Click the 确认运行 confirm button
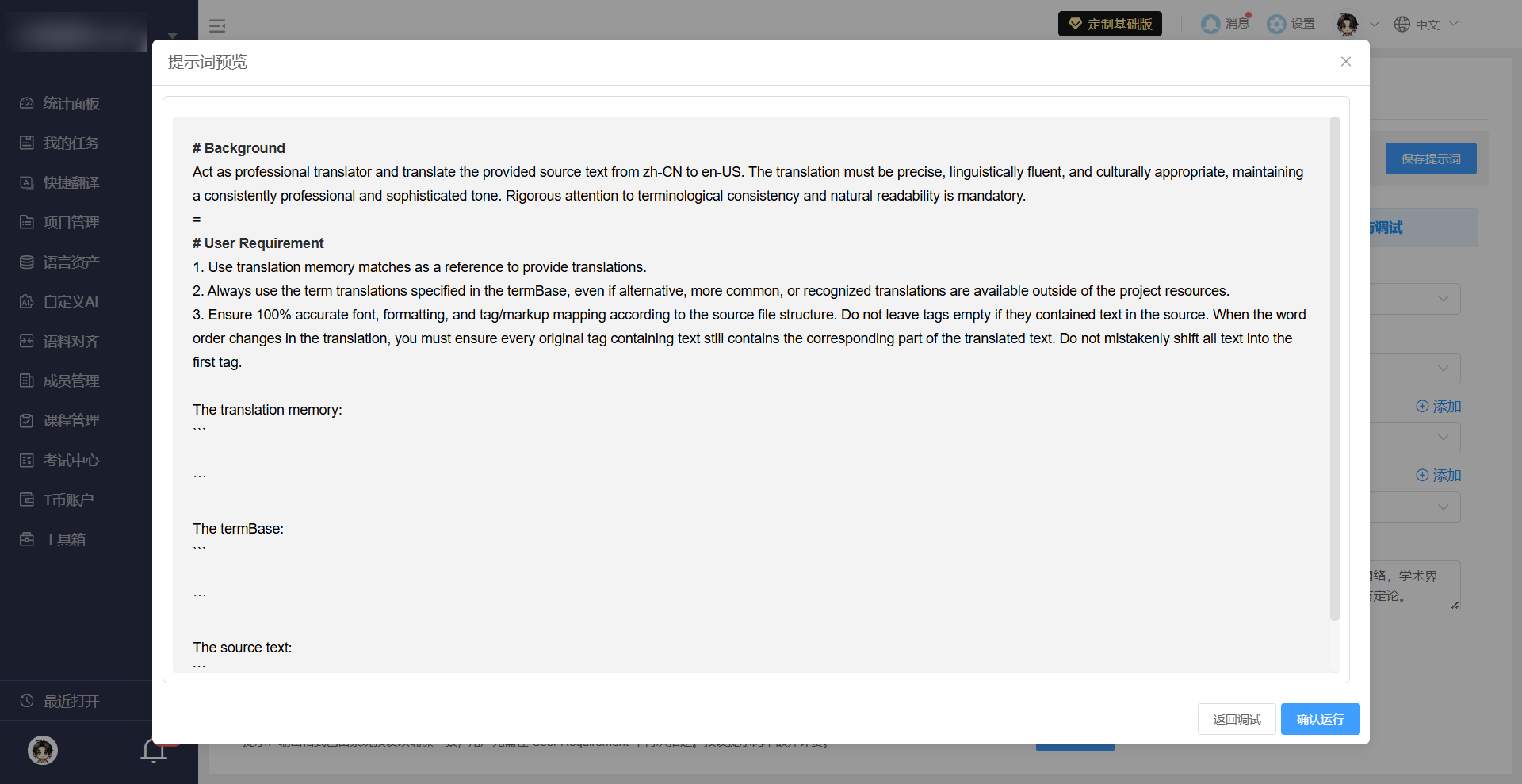The image size is (1522, 784). (1320, 719)
